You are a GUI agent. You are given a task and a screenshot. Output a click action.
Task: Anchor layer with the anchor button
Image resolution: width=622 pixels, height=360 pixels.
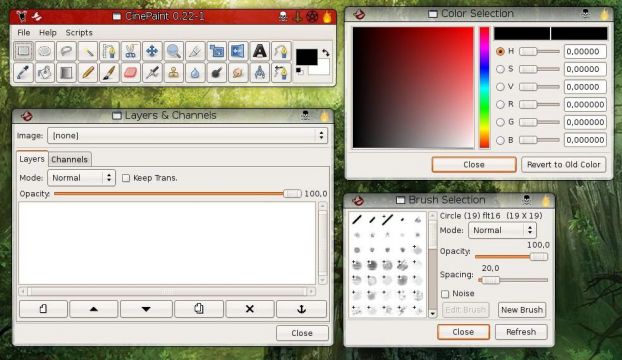[x=301, y=309]
